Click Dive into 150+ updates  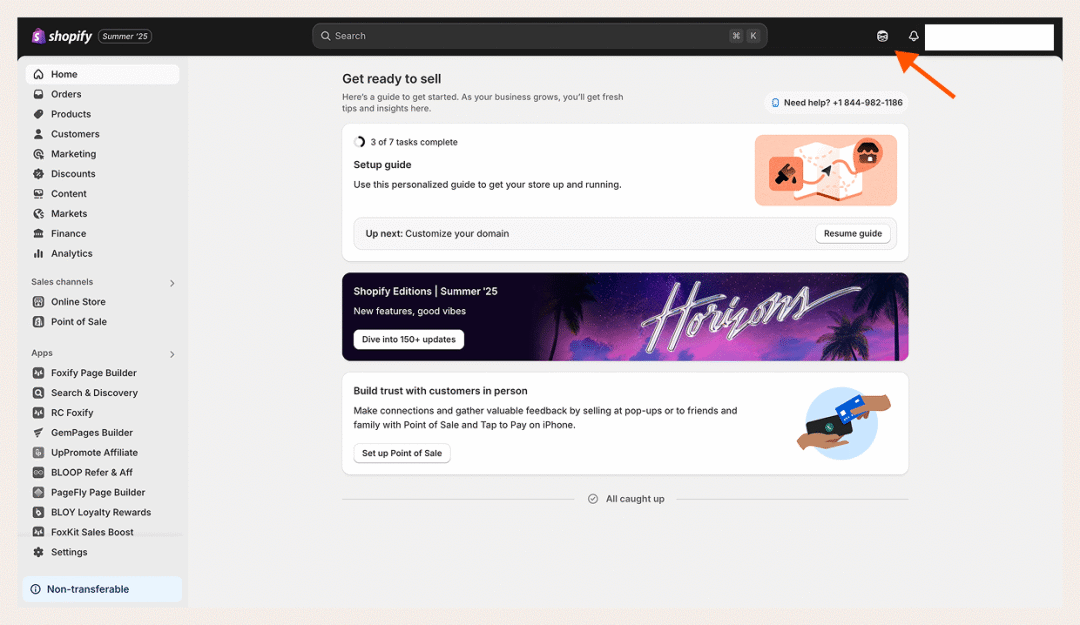click(408, 340)
